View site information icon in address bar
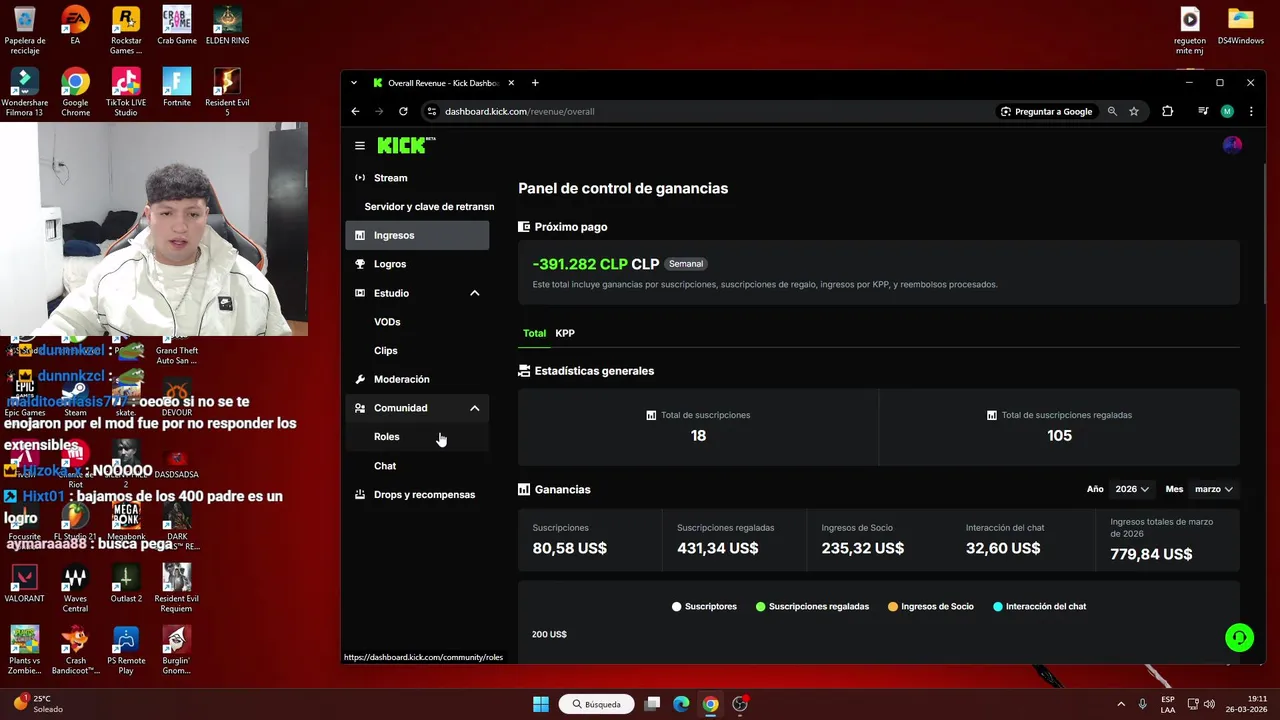The image size is (1280, 720). coord(432,111)
